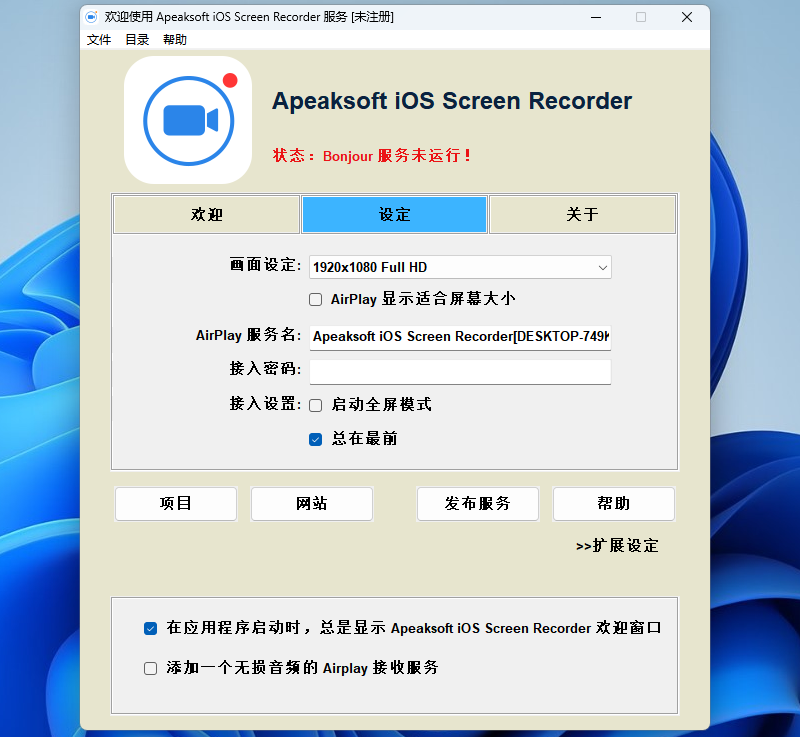Click the Apeaksoft iOS Screen Recorder heading
800x737 pixels.
click(452, 101)
